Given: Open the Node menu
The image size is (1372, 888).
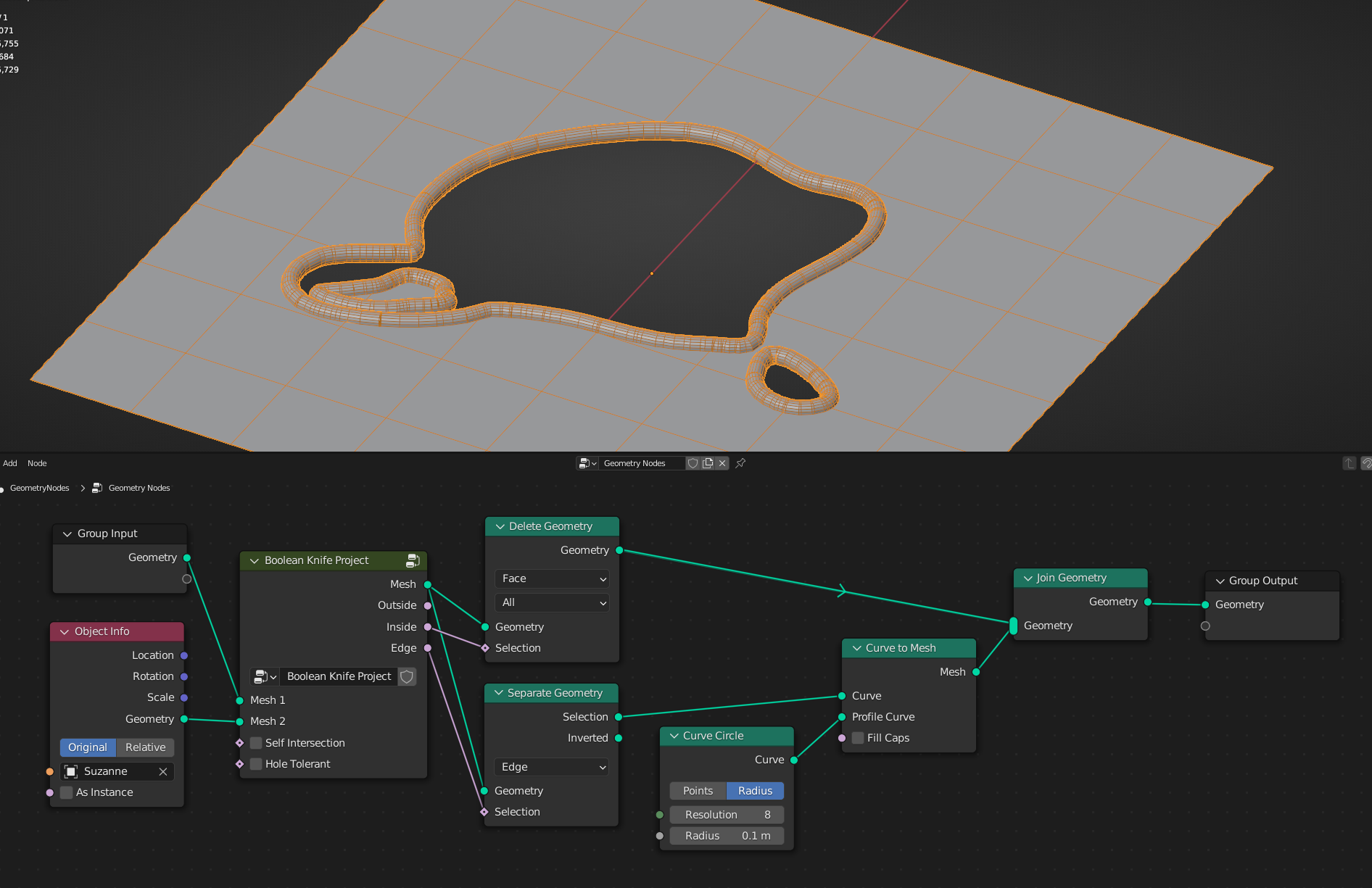Looking at the screenshot, I should coord(37,463).
